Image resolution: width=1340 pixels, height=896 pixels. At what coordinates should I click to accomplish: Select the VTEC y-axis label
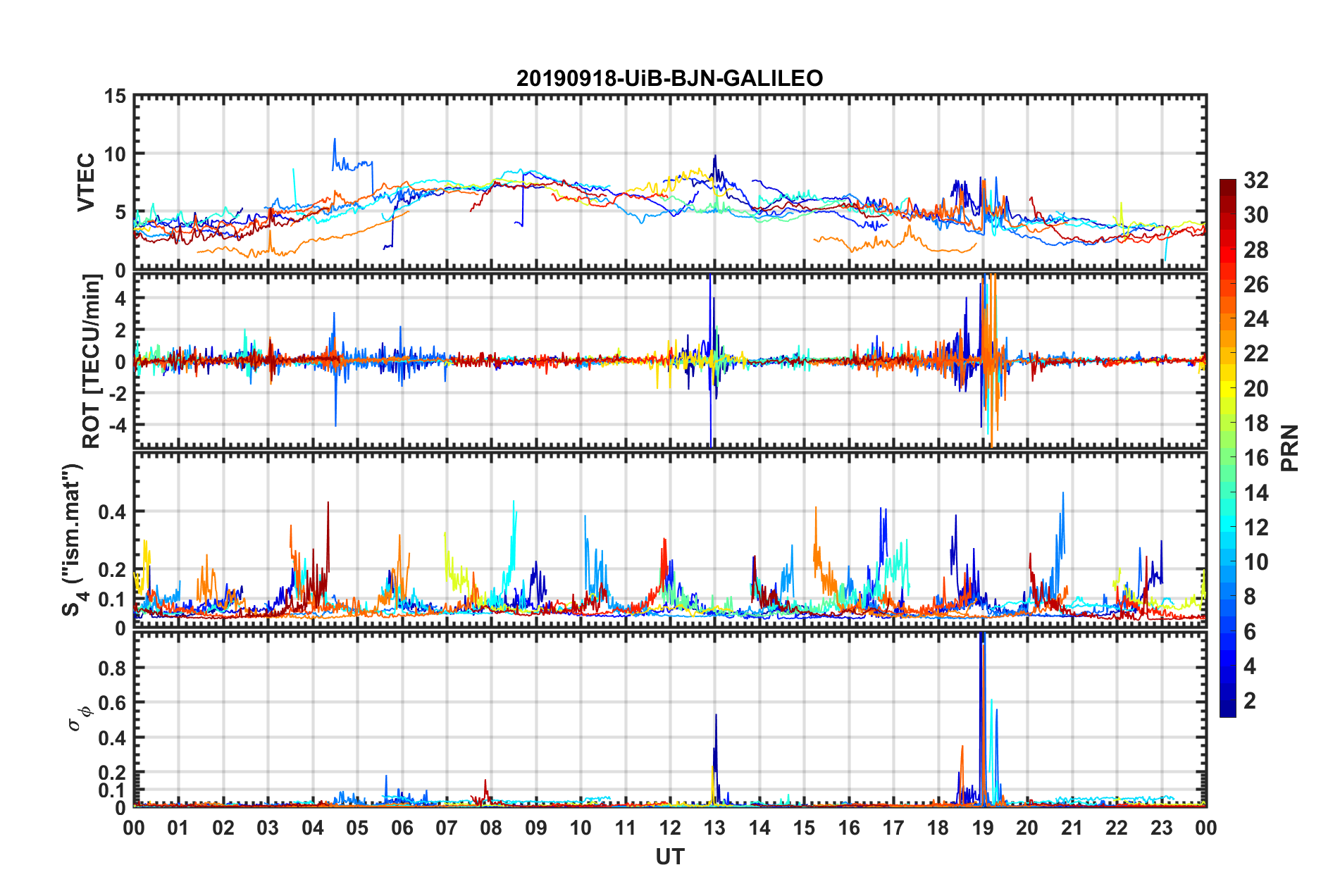point(86,182)
